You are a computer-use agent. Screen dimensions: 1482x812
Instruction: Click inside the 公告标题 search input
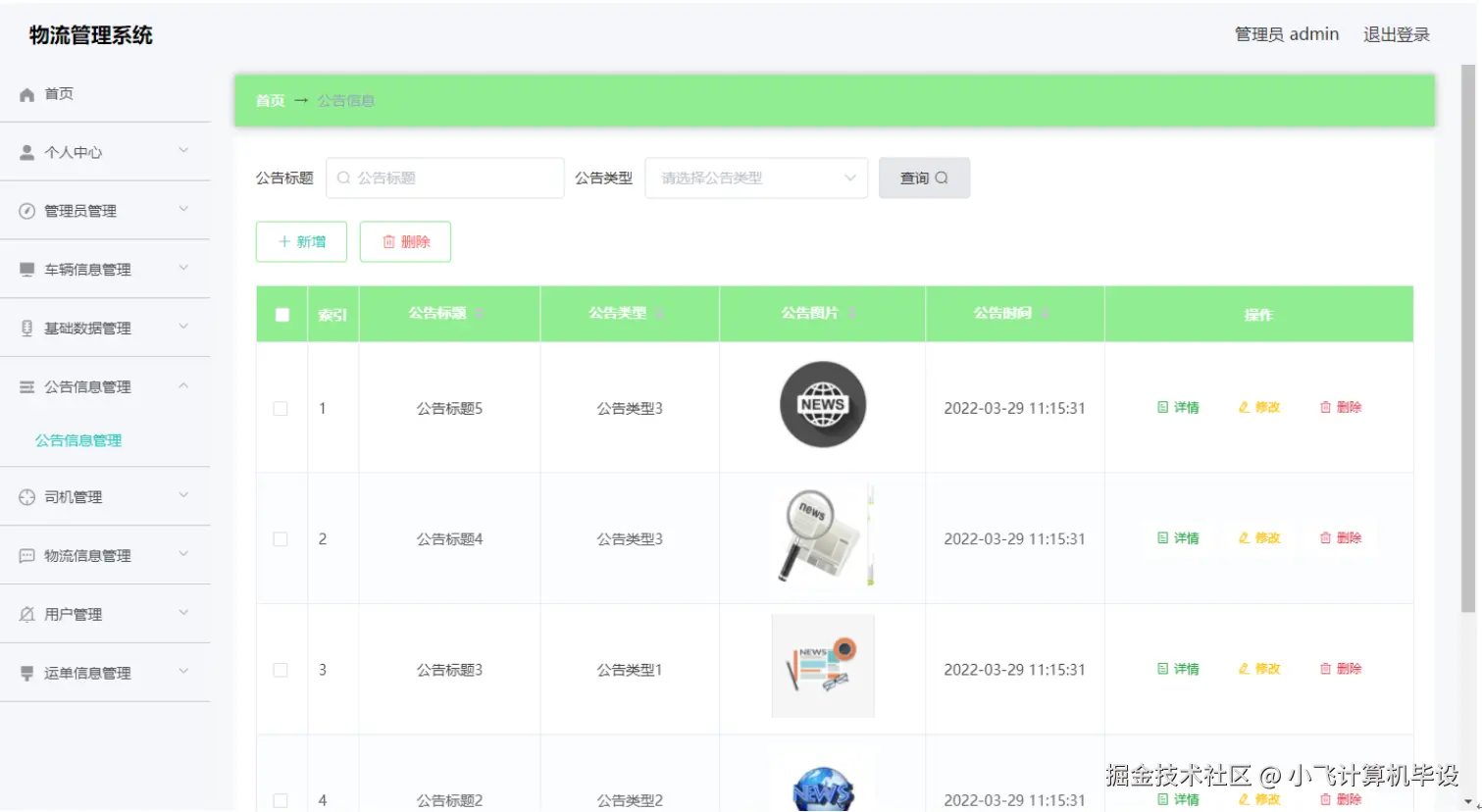(x=445, y=178)
